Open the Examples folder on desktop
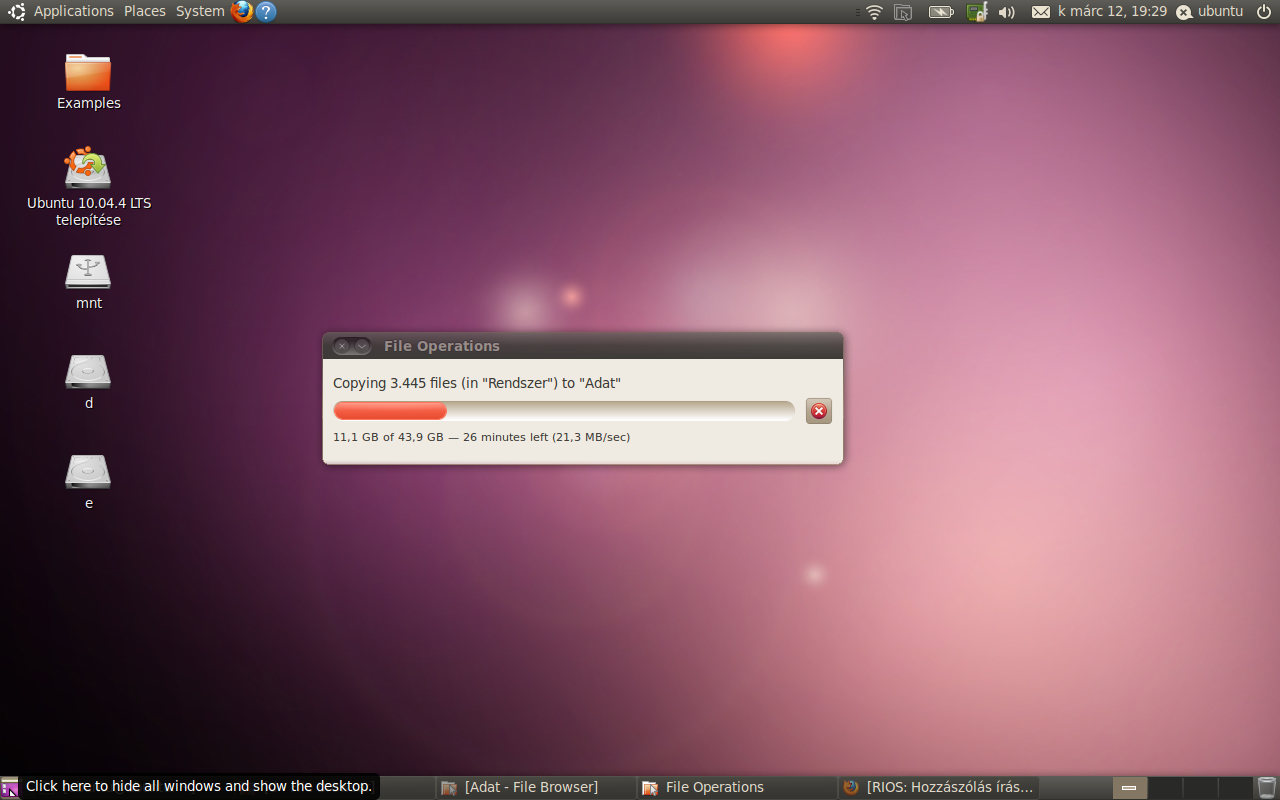The height and width of the screenshot is (800, 1280). point(88,72)
